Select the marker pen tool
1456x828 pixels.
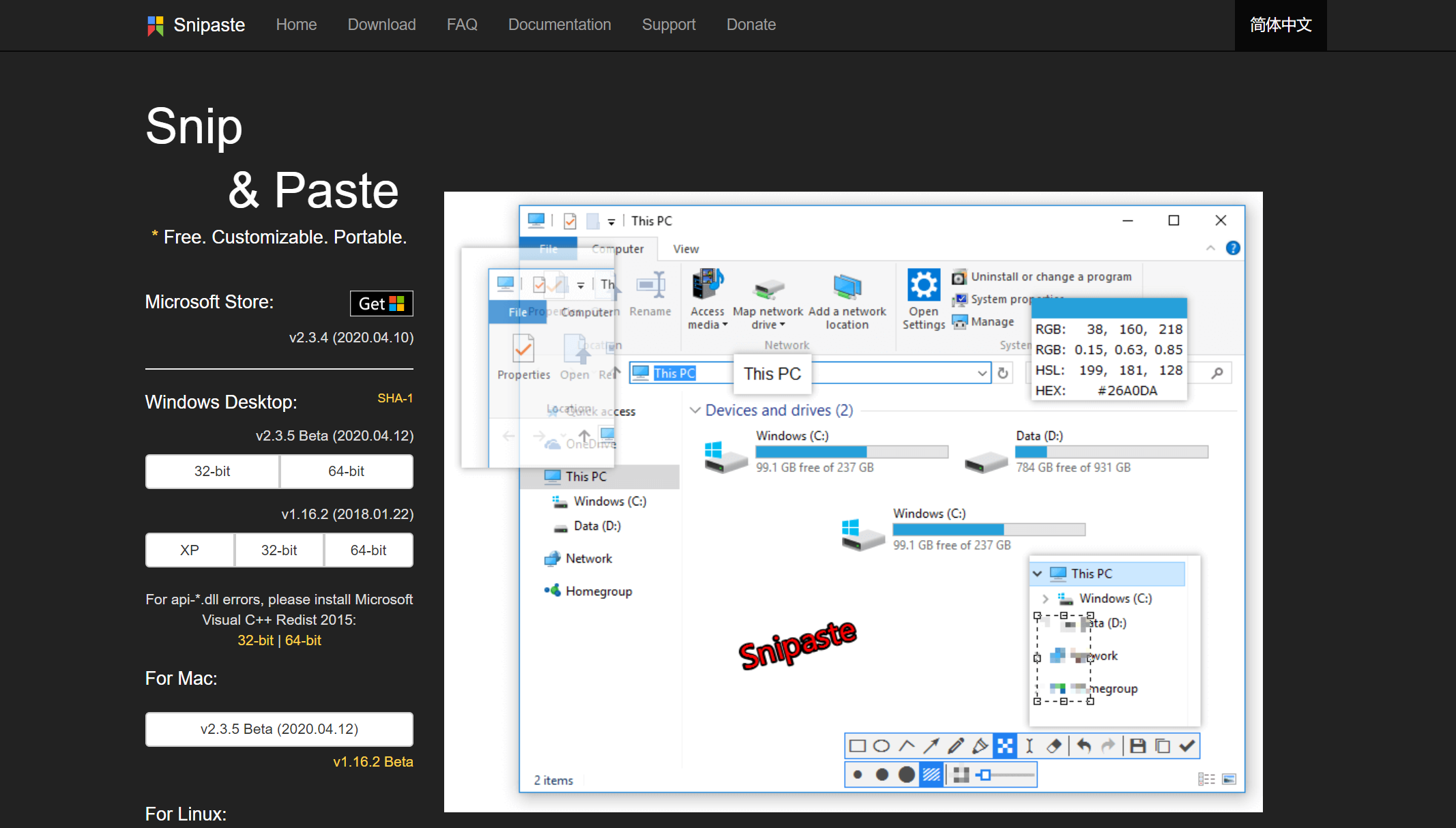tap(980, 746)
